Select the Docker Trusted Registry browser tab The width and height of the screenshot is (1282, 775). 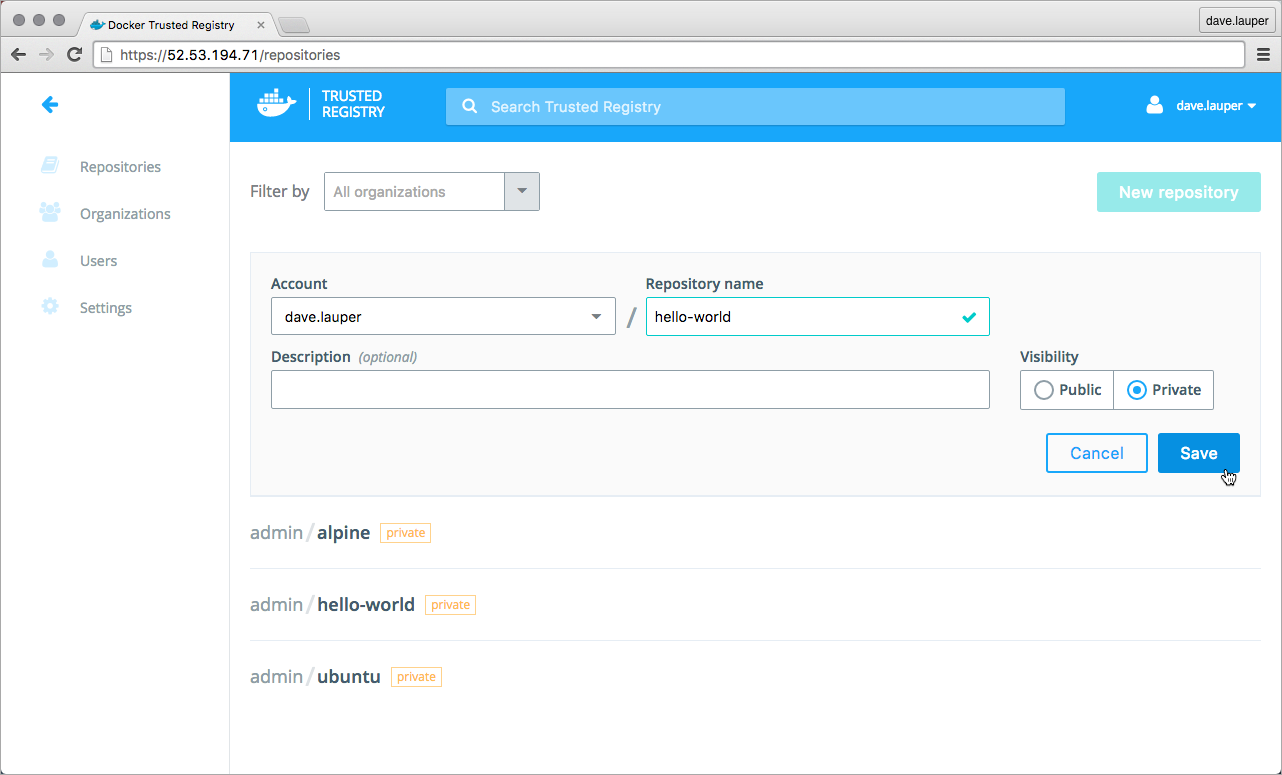tap(170, 24)
